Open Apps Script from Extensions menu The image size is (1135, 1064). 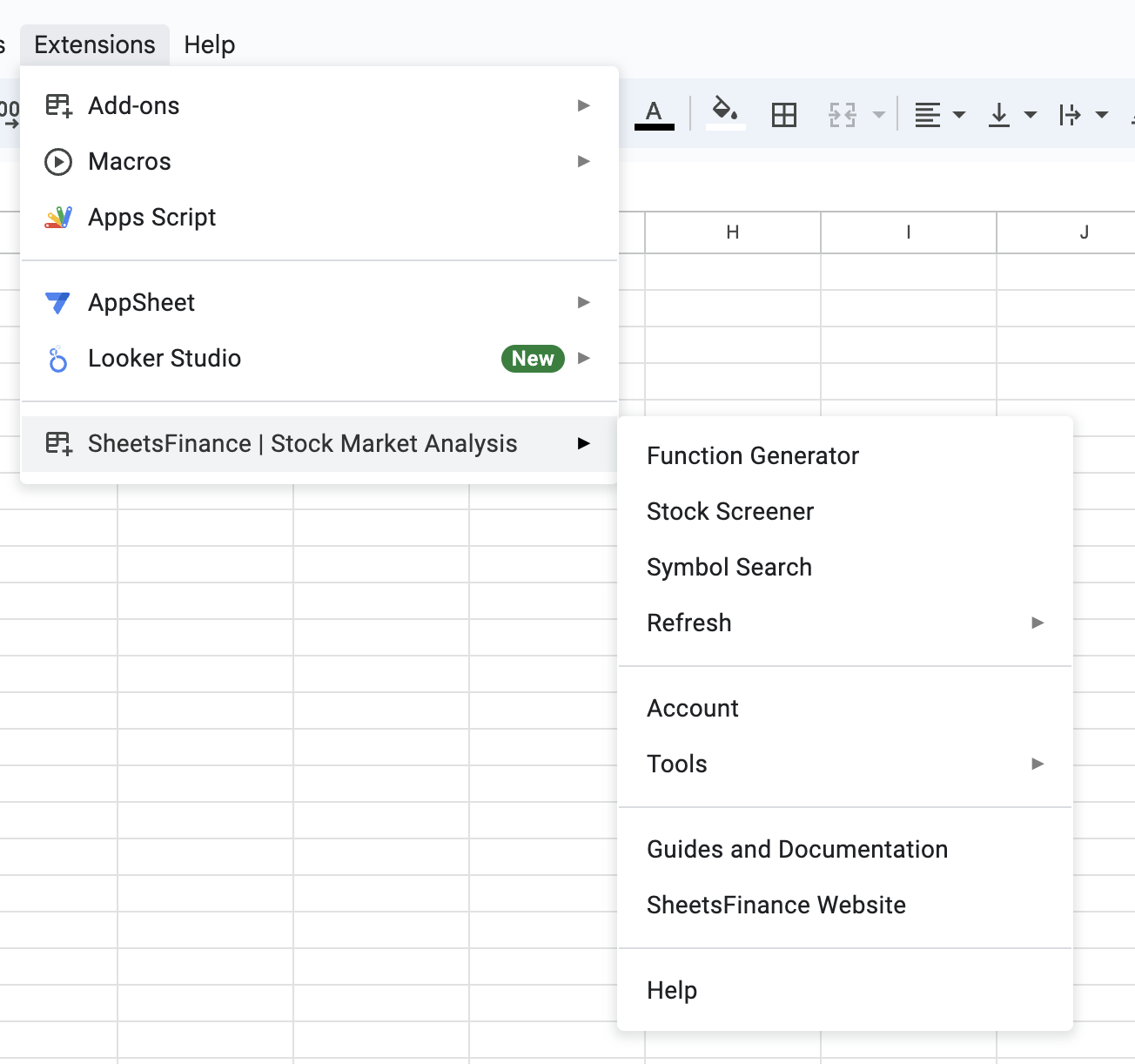point(152,217)
